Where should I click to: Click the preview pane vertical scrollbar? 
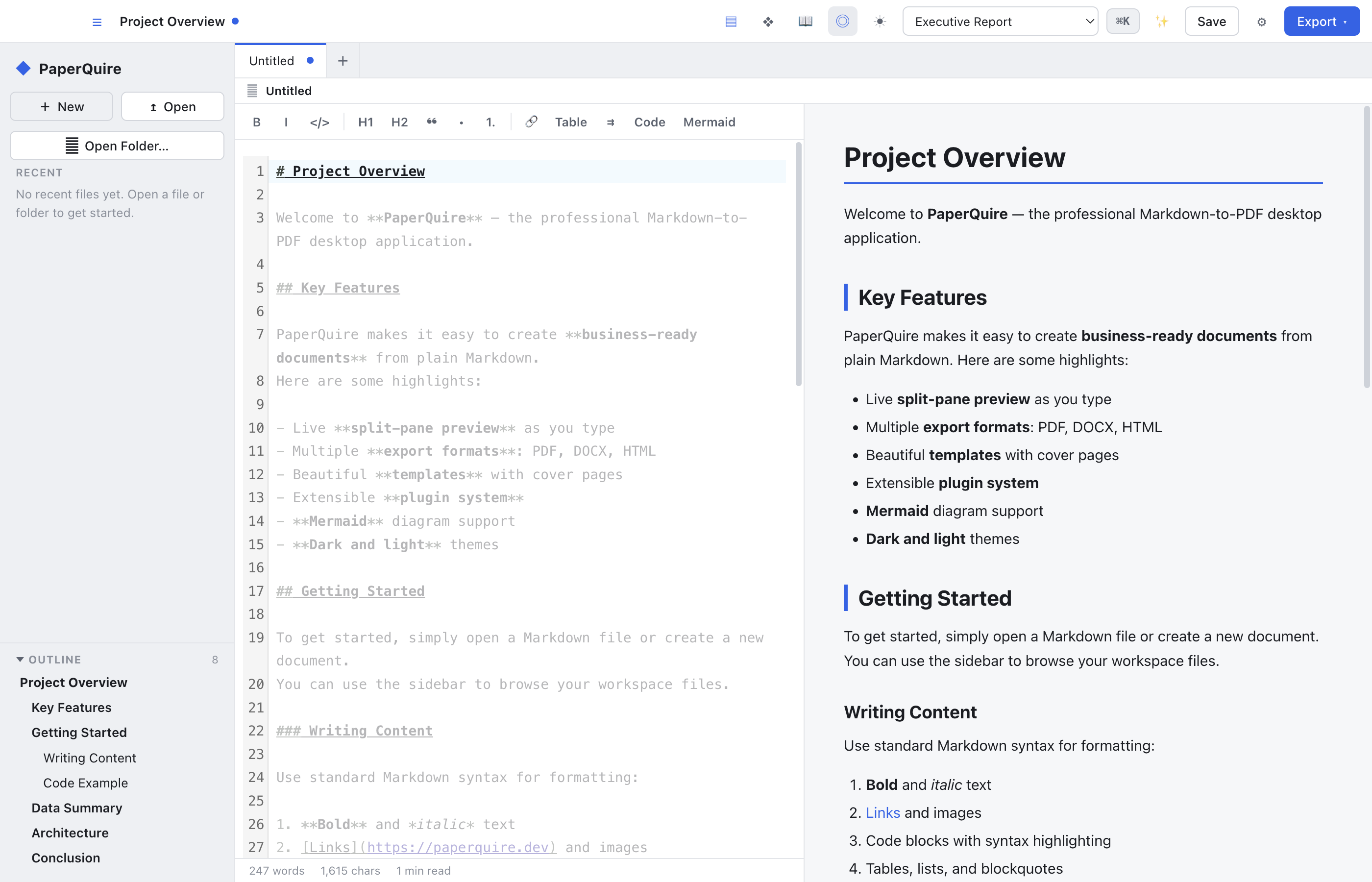[1367, 247]
